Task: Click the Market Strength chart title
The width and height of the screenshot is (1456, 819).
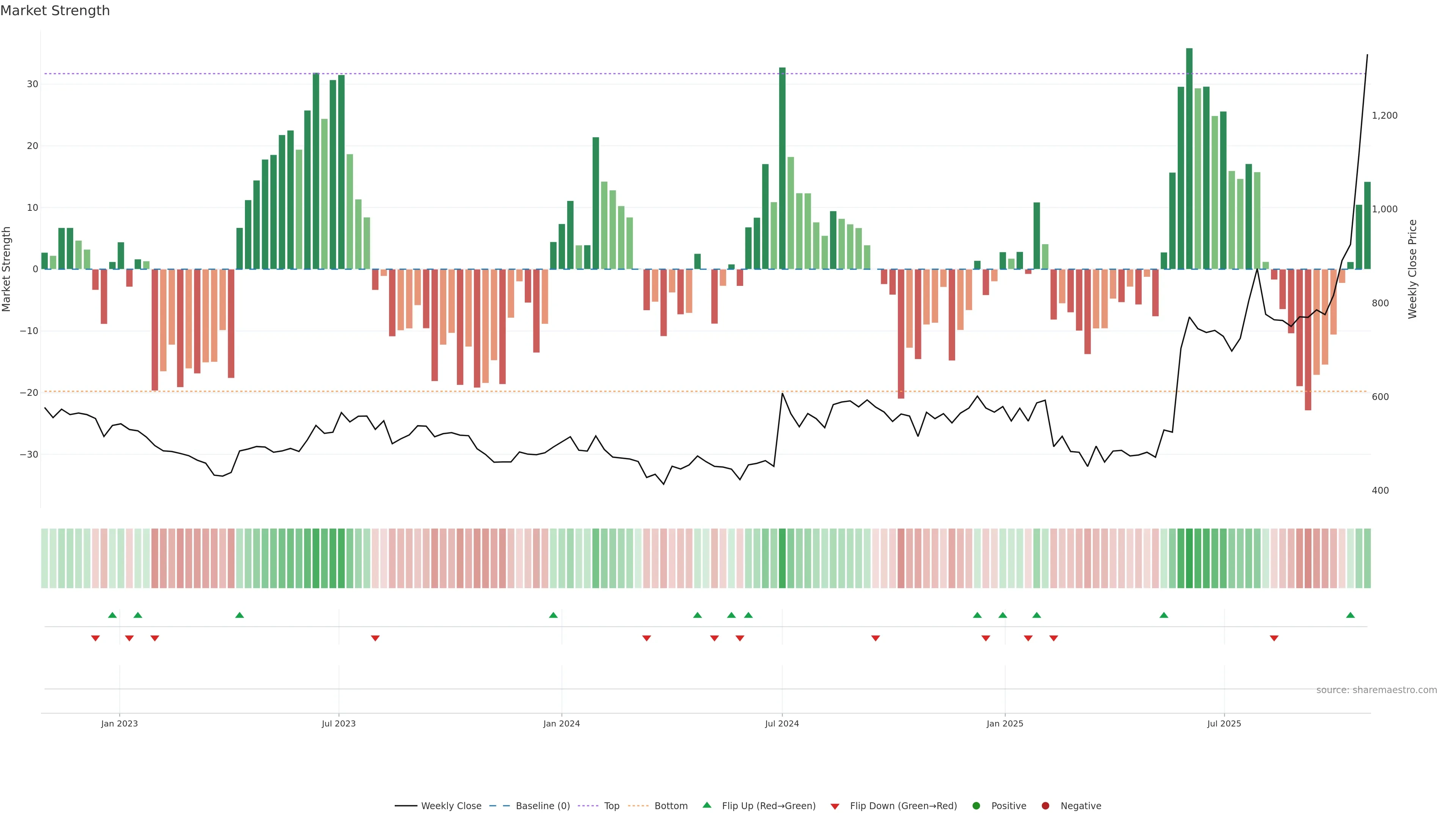Action: (x=55, y=11)
